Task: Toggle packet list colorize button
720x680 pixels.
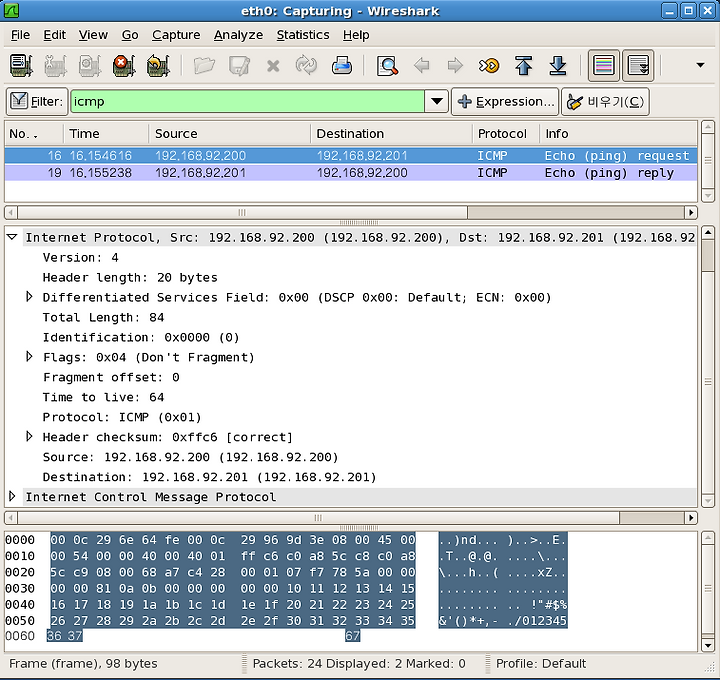Action: click(604, 66)
